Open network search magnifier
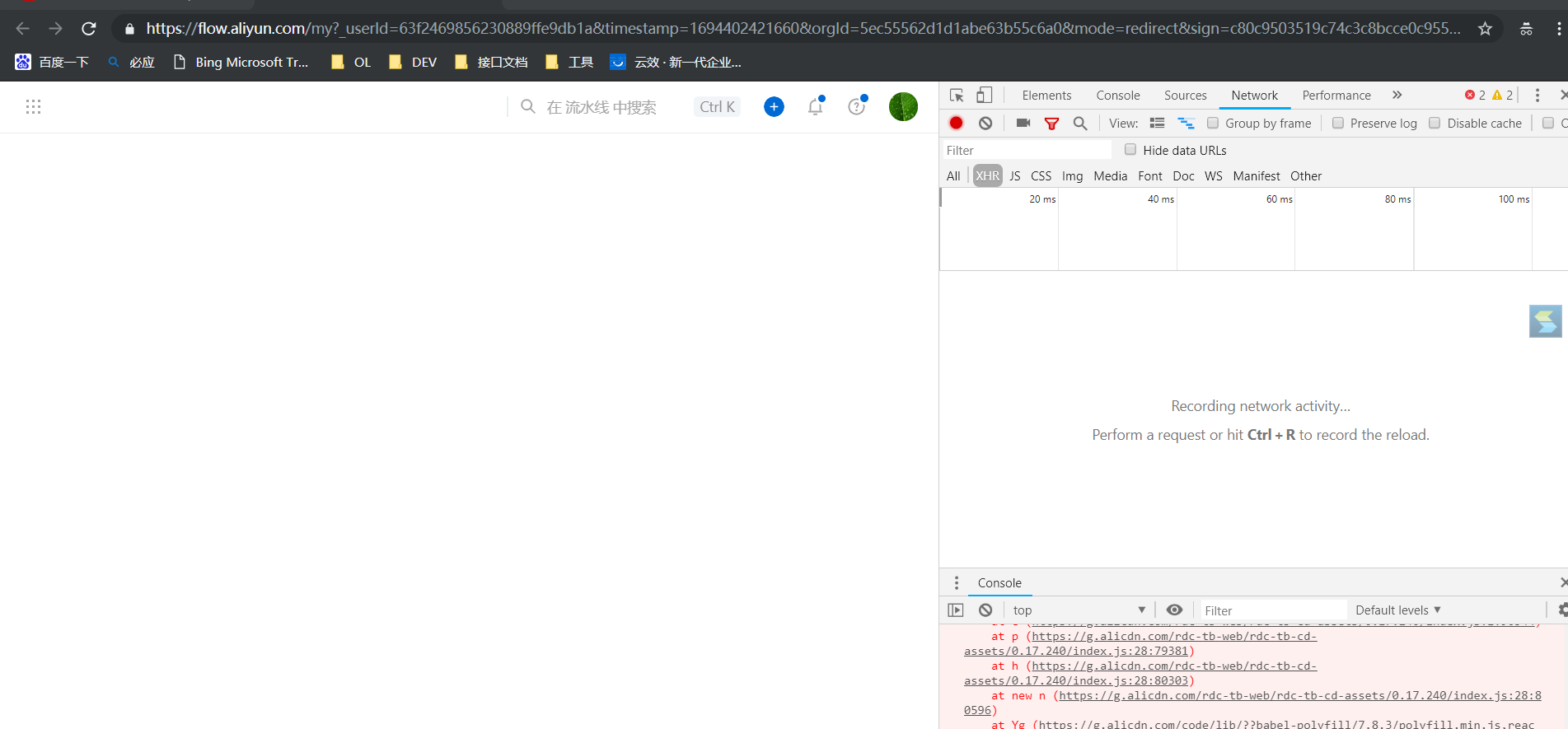Image resolution: width=1568 pixels, height=729 pixels. [x=1080, y=123]
